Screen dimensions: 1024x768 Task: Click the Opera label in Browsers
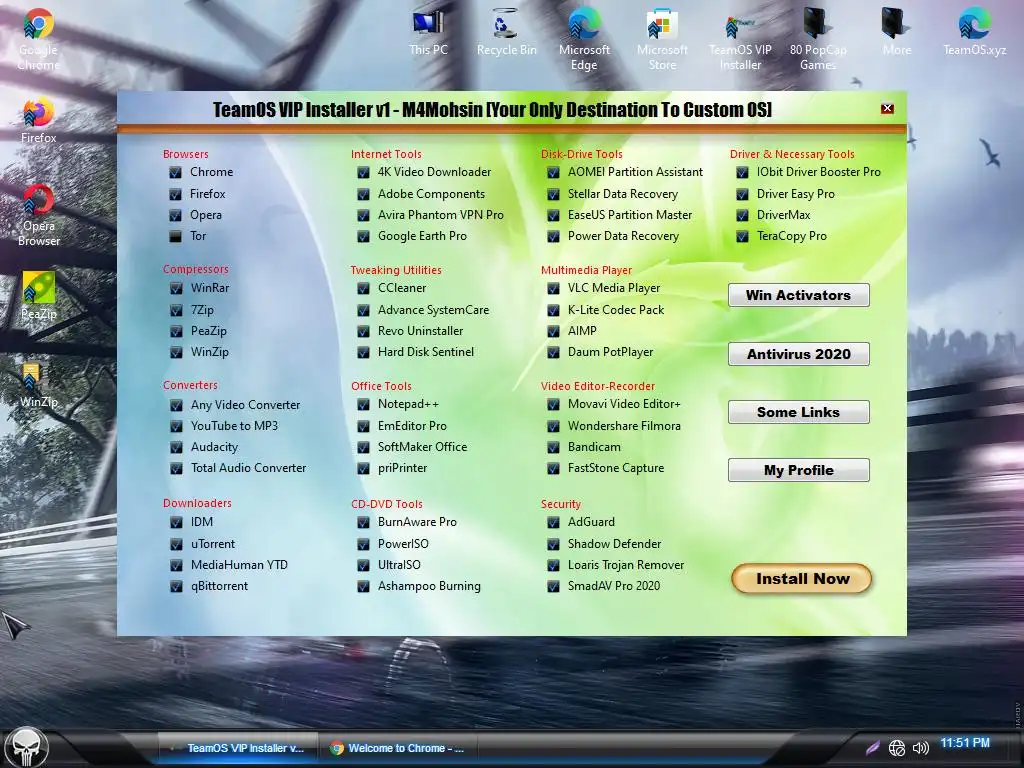coord(206,215)
